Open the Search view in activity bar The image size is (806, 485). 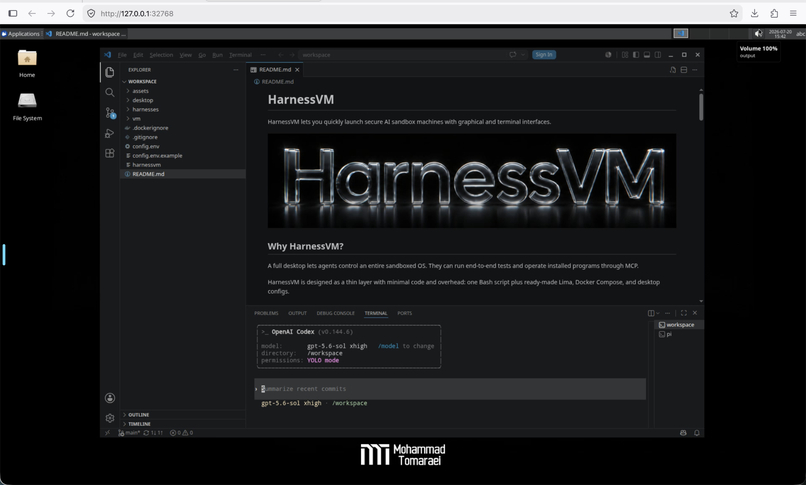pyautogui.click(x=109, y=92)
